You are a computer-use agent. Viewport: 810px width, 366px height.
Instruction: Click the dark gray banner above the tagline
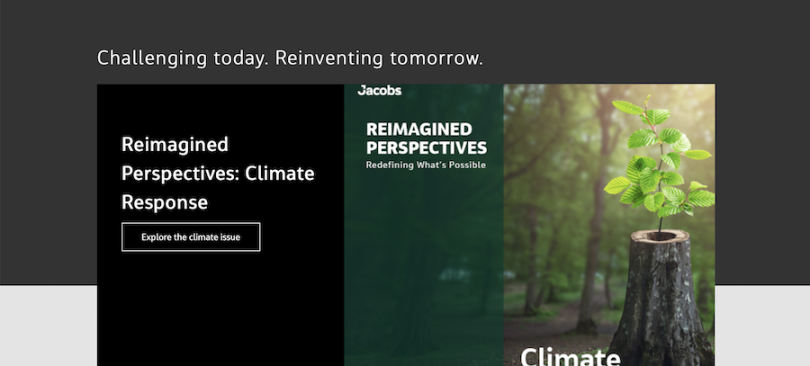click(405, 23)
